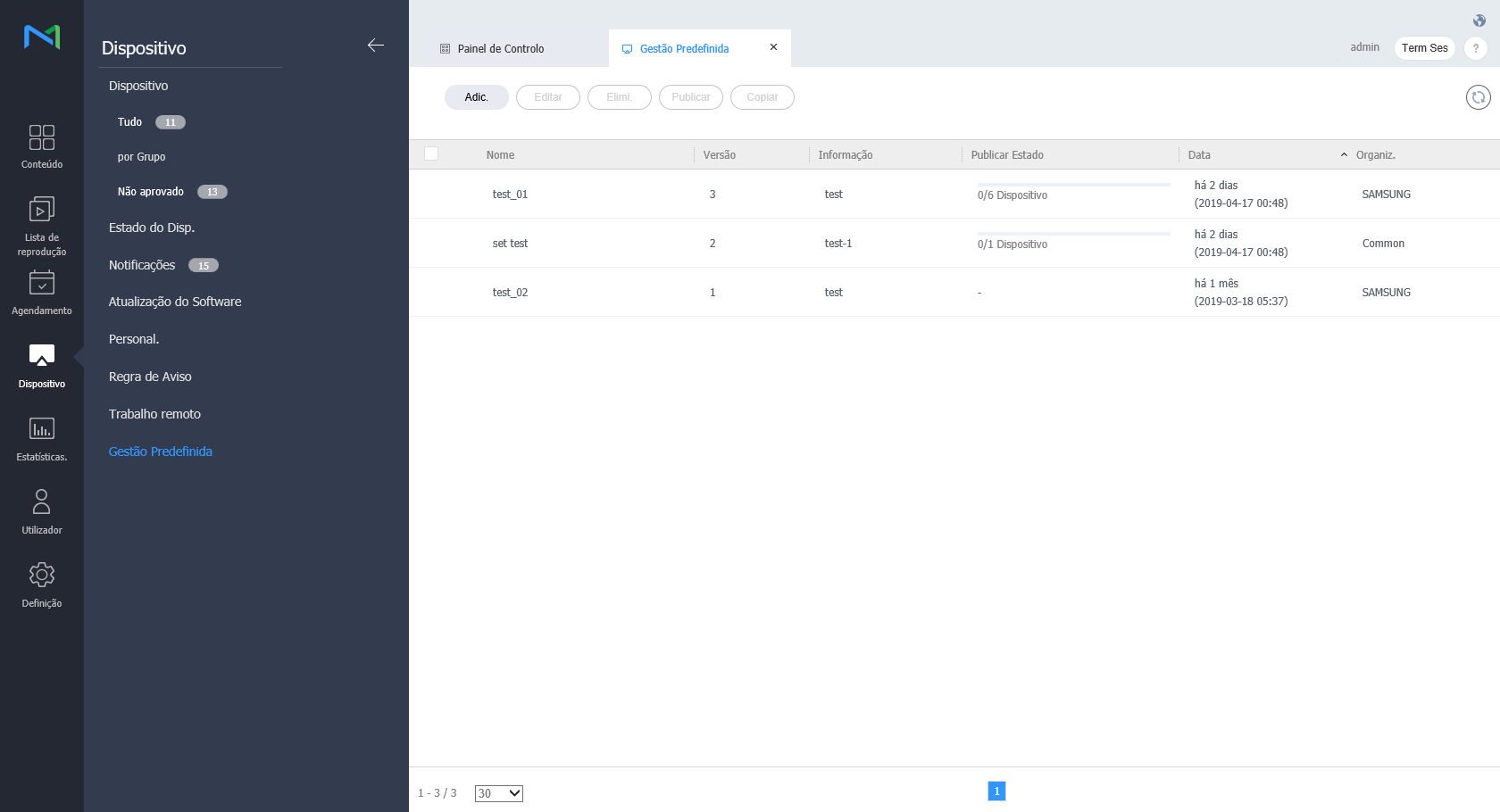Image resolution: width=1500 pixels, height=812 pixels.
Task: Click the globe language icon
Action: click(1479, 21)
